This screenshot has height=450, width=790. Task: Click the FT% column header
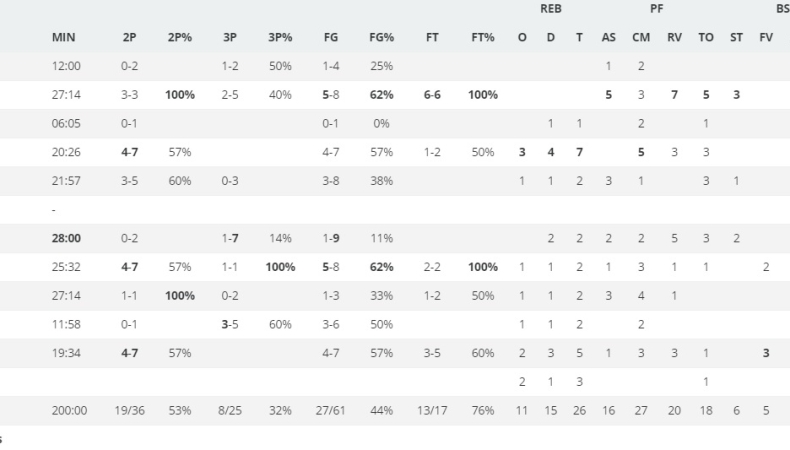click(481, 40)
